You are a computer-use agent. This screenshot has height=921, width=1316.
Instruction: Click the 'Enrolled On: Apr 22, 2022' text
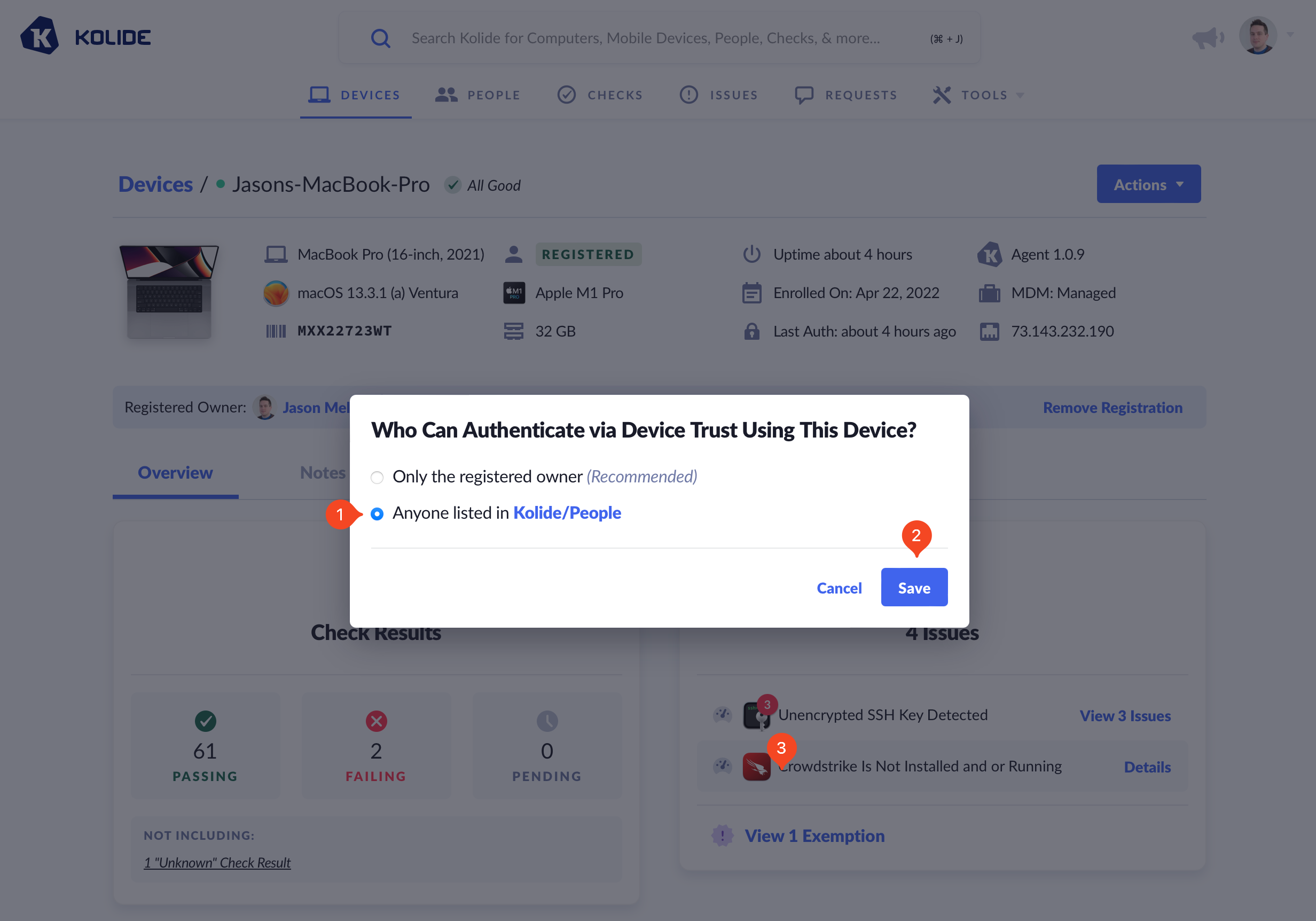(x=856, y=293)
